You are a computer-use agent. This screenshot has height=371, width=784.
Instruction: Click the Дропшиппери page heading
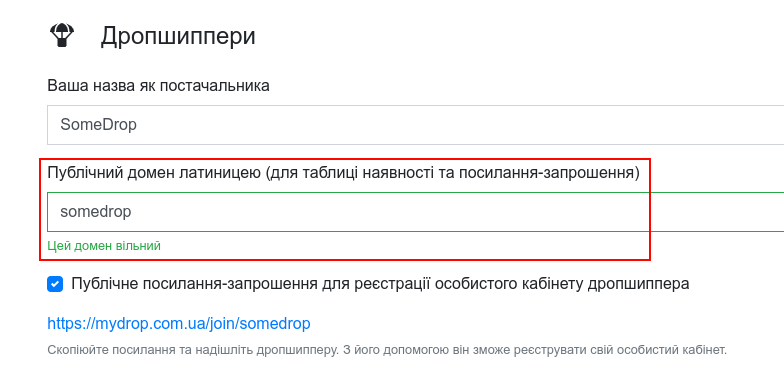pos(178,36)
